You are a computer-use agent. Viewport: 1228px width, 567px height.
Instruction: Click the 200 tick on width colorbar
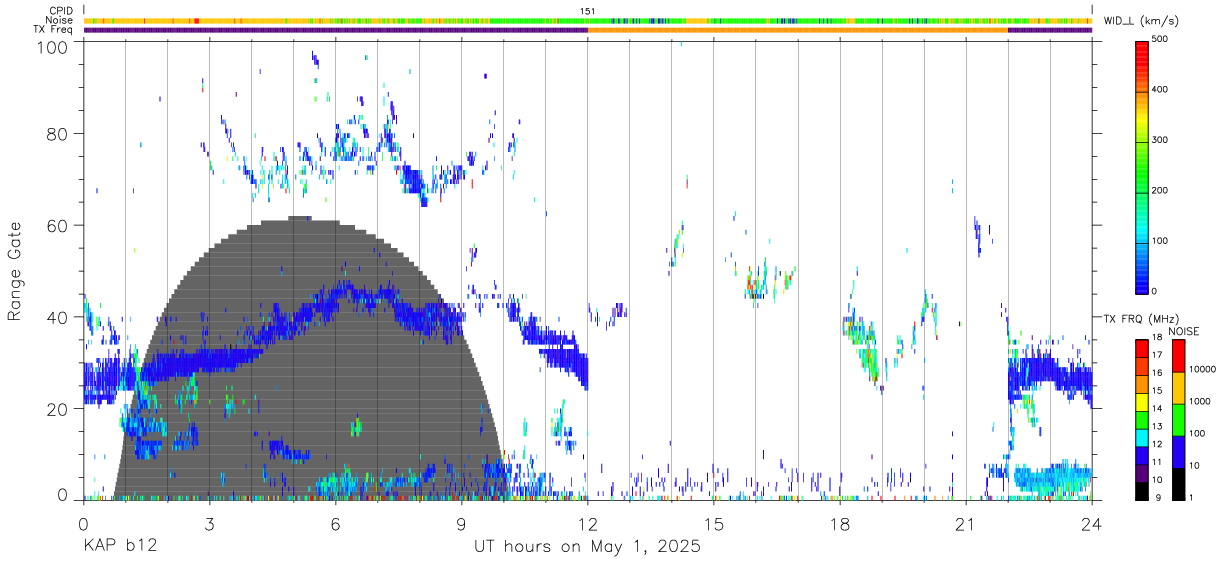pos(1161,190)
